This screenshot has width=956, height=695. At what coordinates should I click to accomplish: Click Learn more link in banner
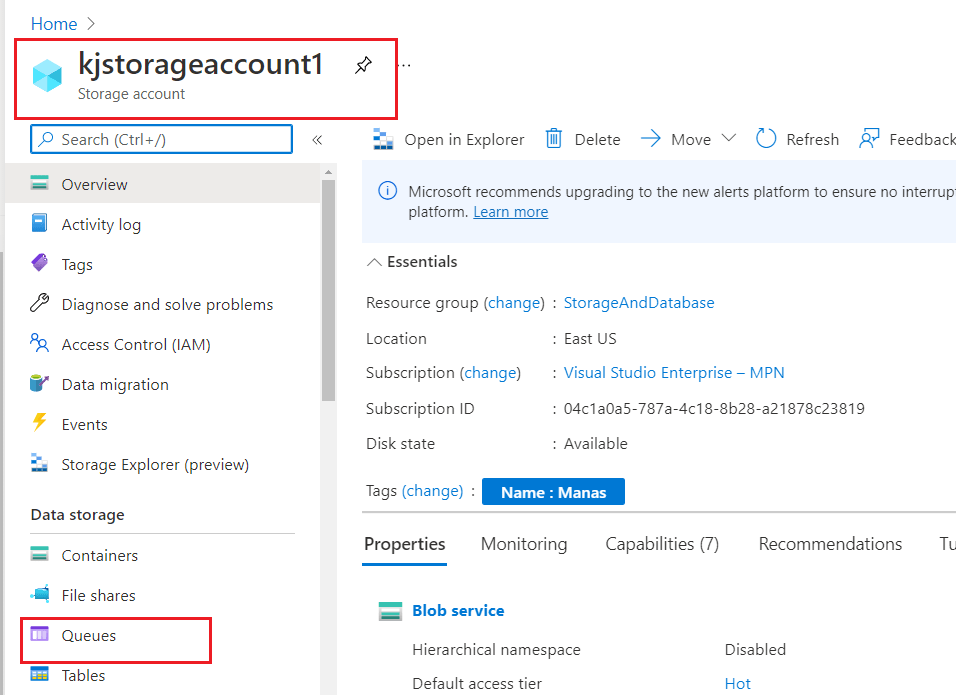click(511, 212)
